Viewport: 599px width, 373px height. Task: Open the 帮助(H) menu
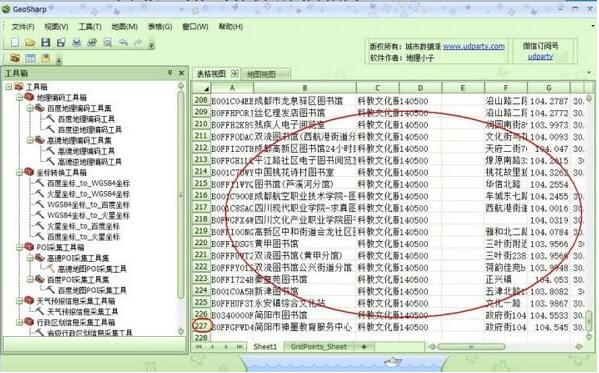pos(231,27)
